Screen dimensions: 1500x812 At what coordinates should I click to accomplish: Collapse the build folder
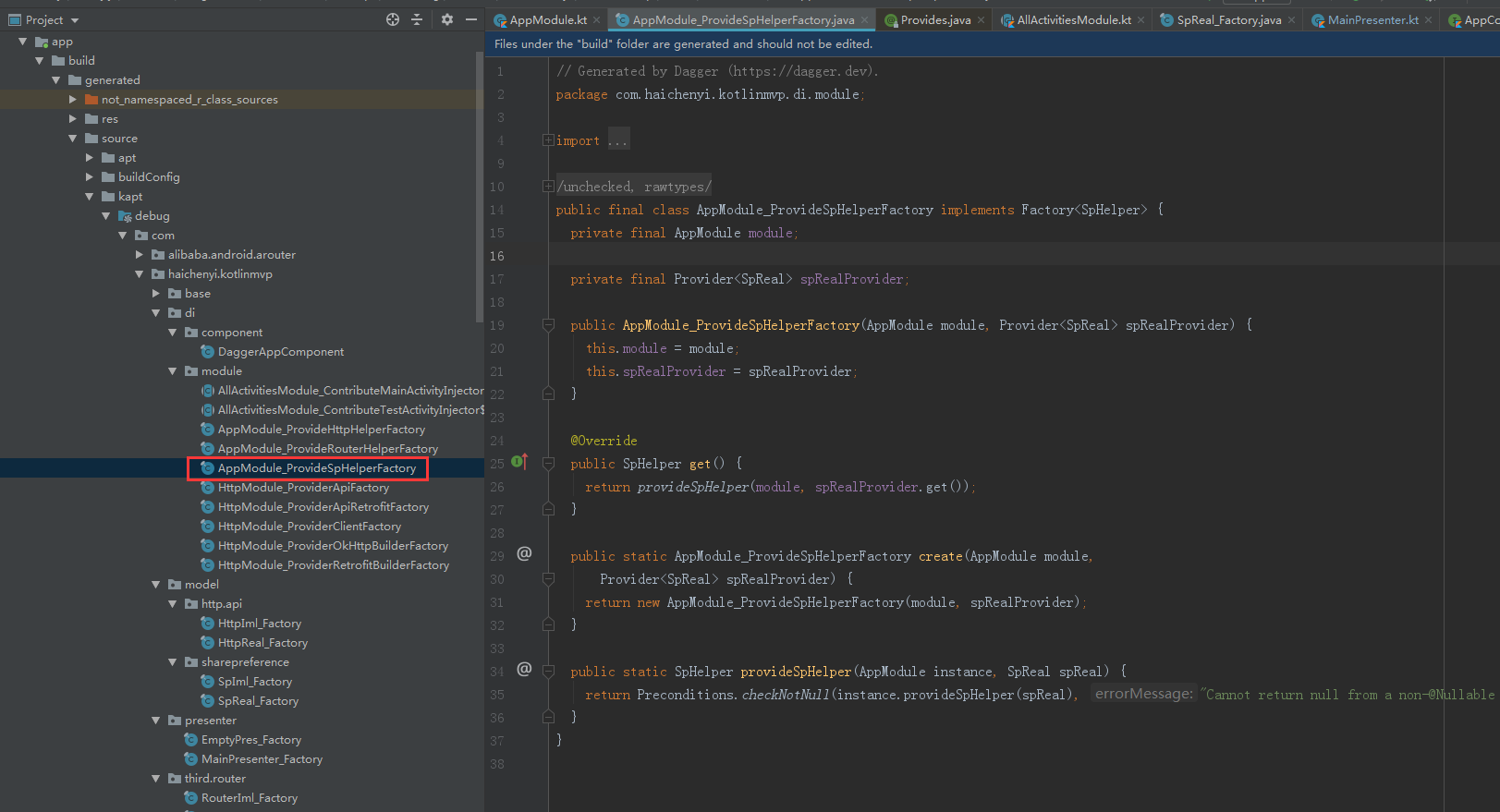pyautogui.click(x=39, y=61)
